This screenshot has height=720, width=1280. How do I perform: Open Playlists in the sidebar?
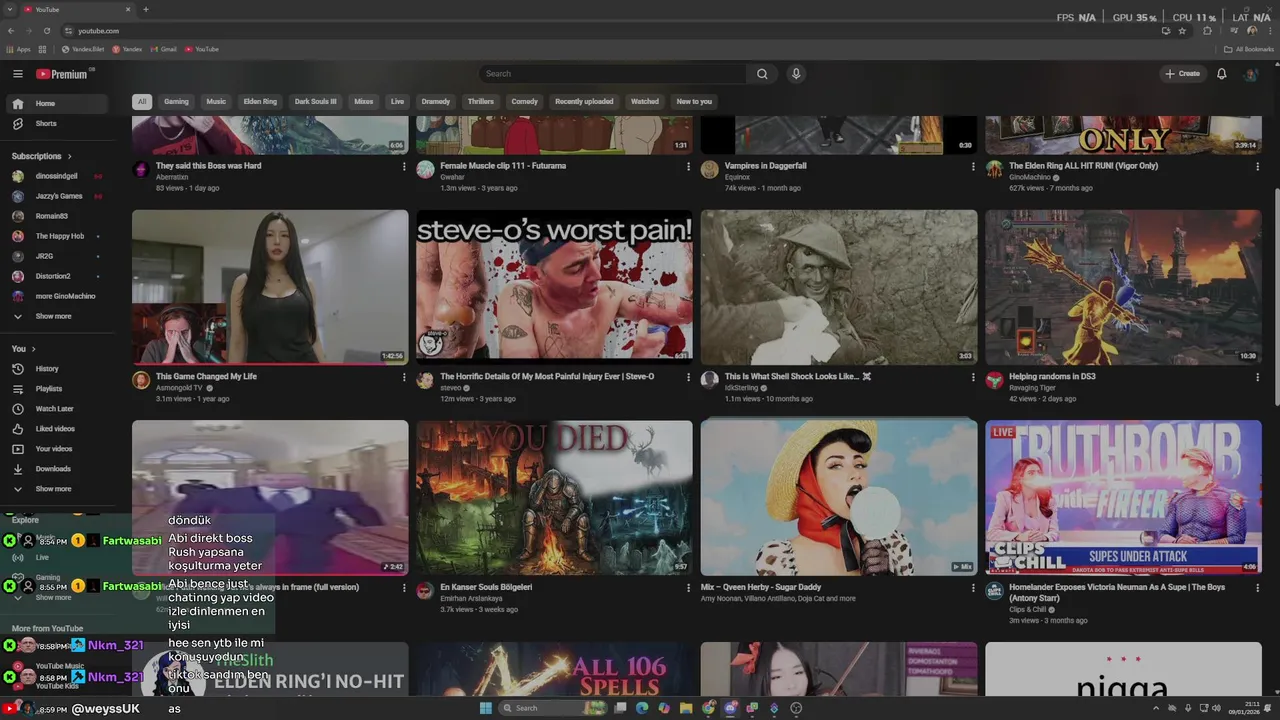pyautogui.click(x=48, y=389)
